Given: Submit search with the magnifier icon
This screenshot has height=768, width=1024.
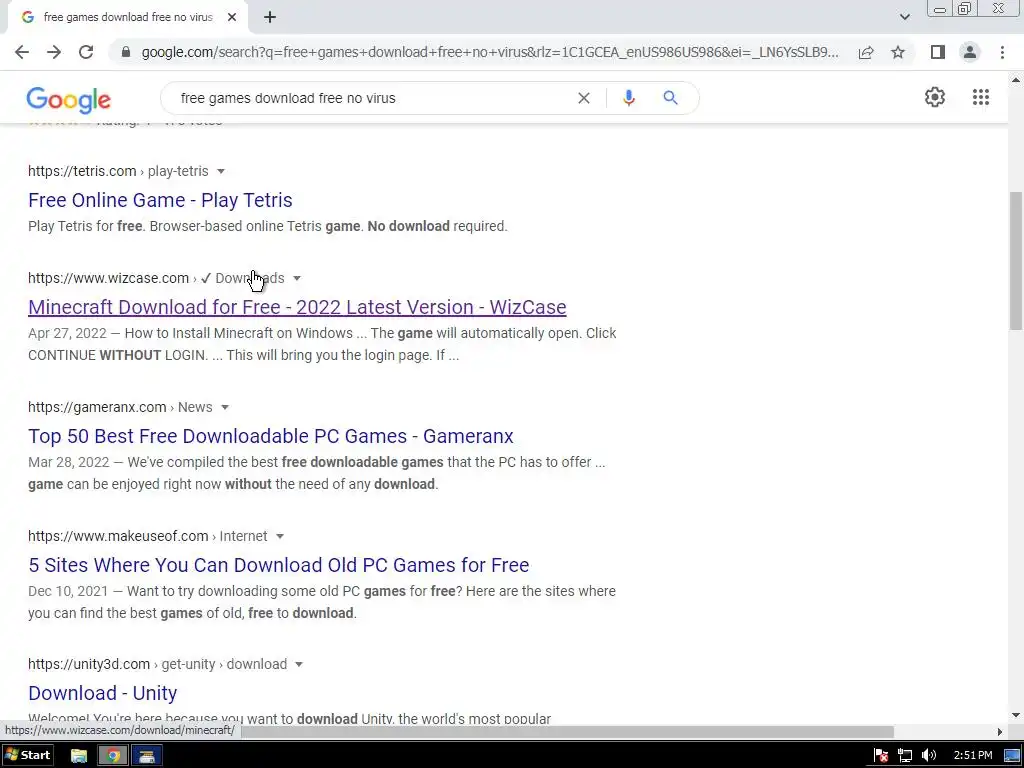Looking at the screenshot, I should coord(670,98).
